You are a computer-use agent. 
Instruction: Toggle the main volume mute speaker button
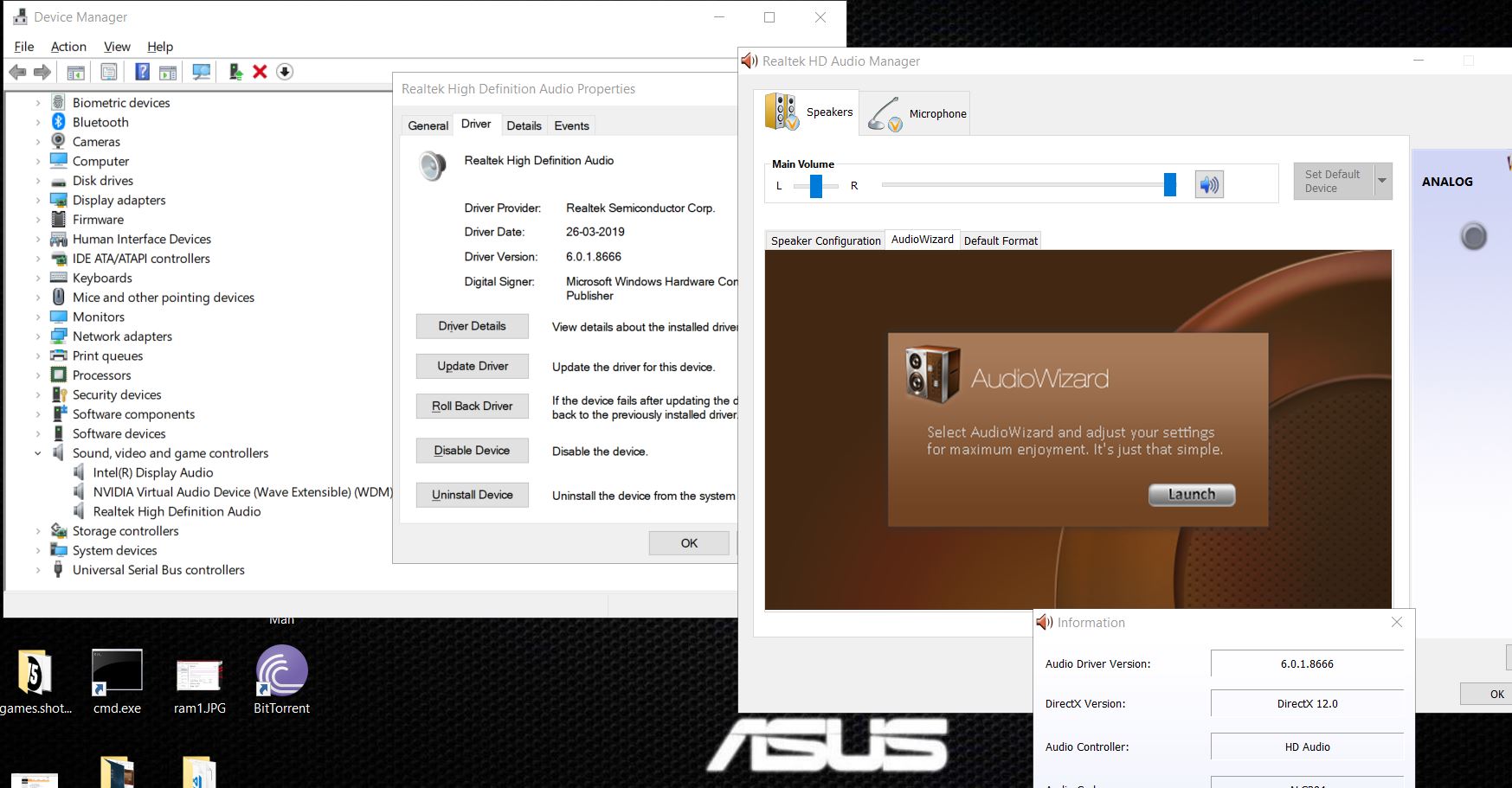click(1209, 184)
